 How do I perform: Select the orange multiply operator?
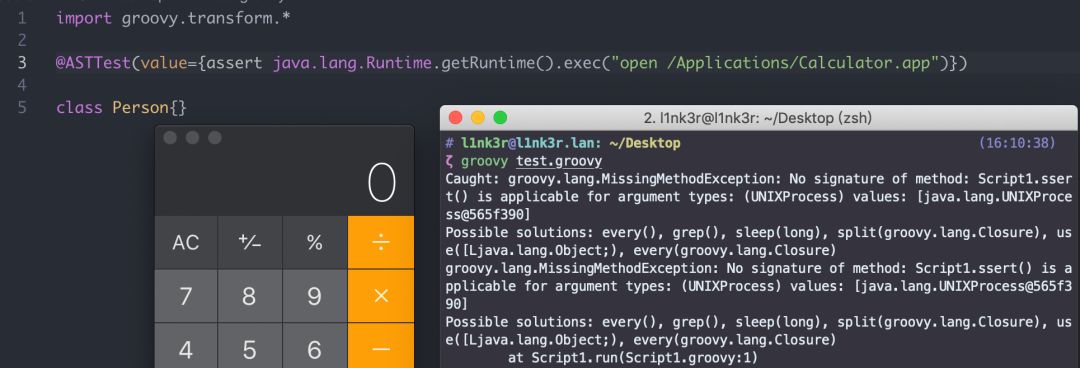click(381, 296)
